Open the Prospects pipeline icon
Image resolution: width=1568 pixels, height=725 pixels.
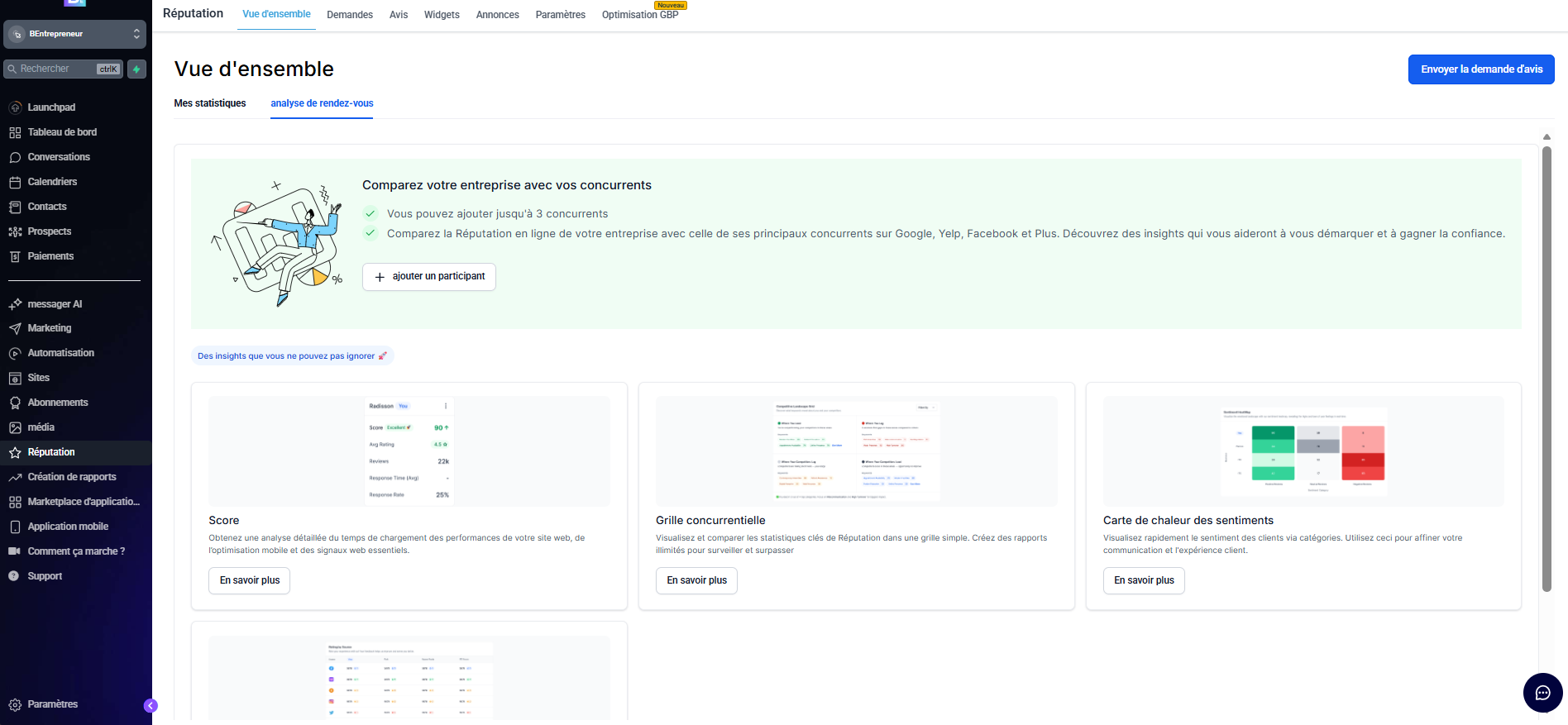[x=15, y=231]
